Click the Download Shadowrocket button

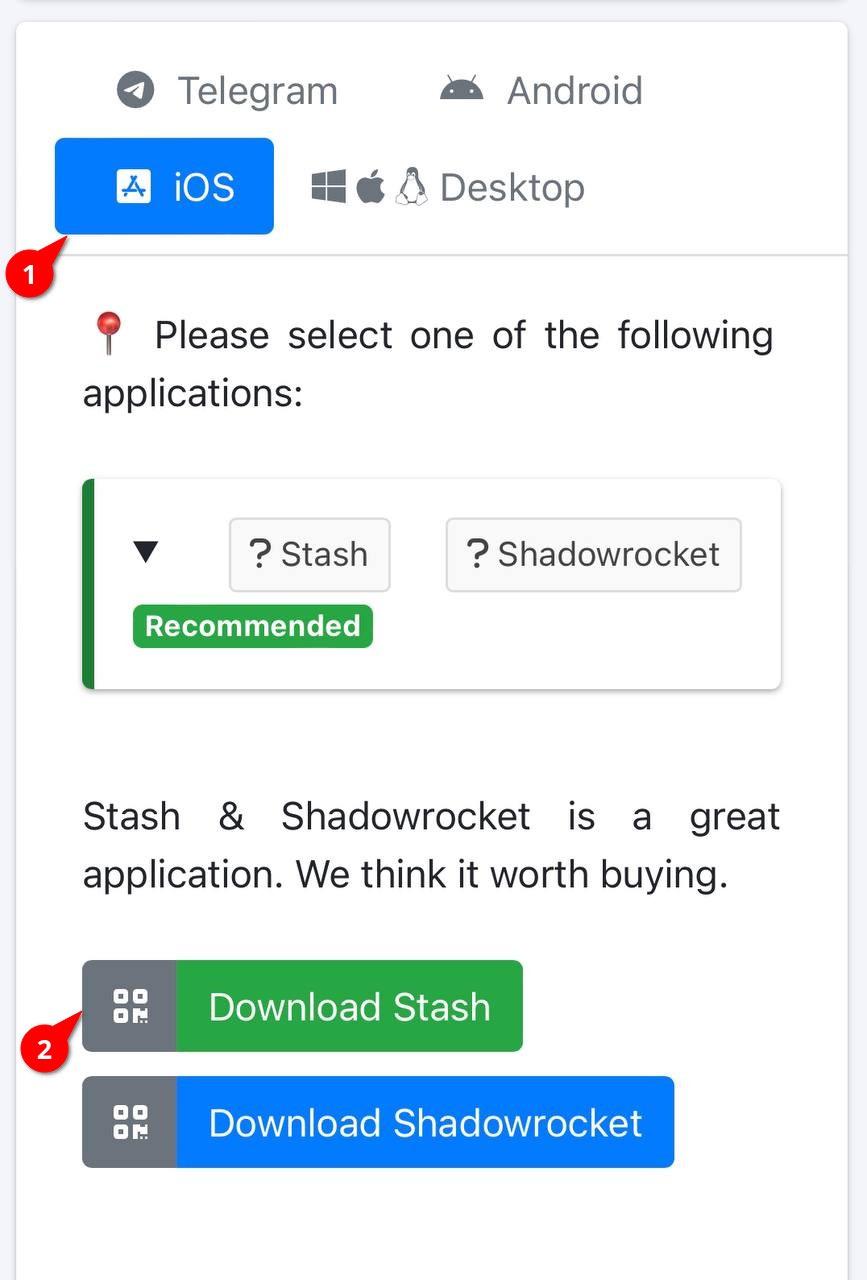(425, 1122)
